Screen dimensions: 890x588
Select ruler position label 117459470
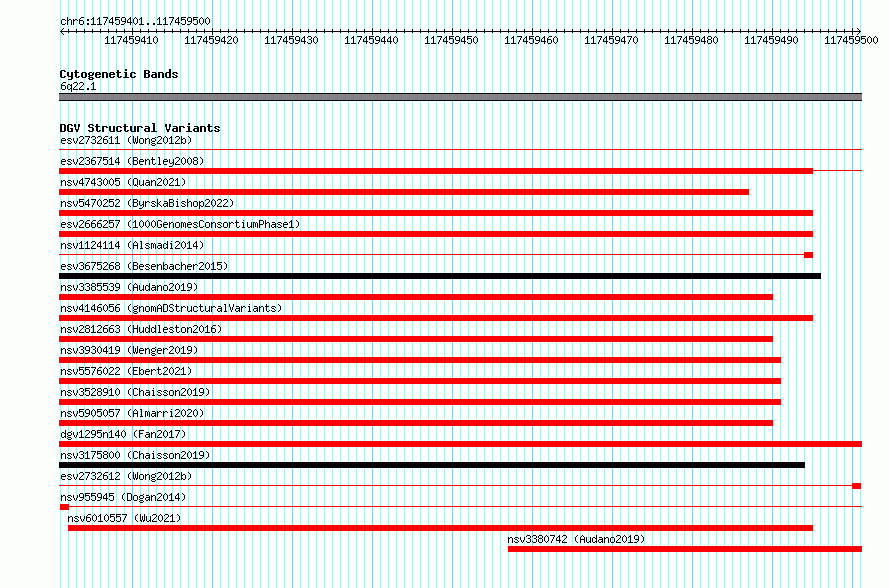pos(611,40)
